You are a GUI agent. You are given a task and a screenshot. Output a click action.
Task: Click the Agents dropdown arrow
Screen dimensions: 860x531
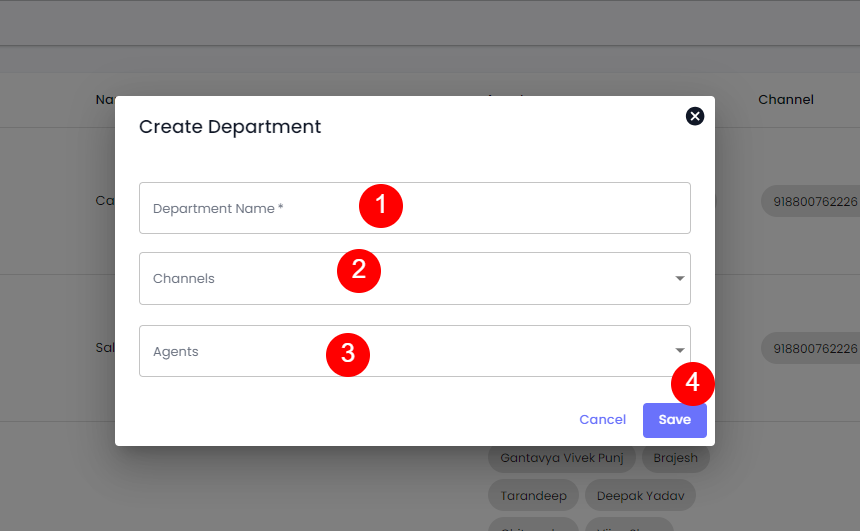[x=680, y=351]
